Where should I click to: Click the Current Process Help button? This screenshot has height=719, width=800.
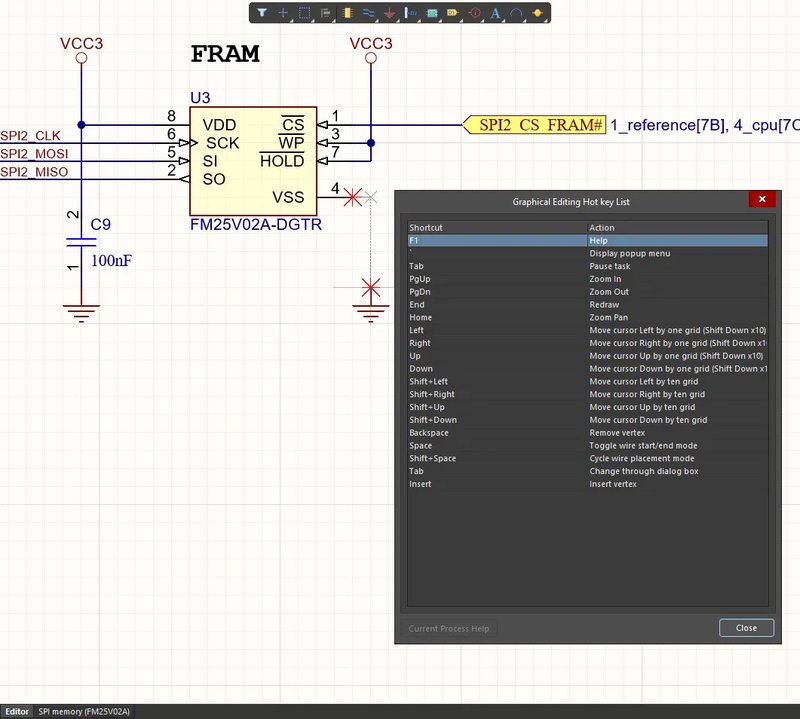[x=449, y=629]
